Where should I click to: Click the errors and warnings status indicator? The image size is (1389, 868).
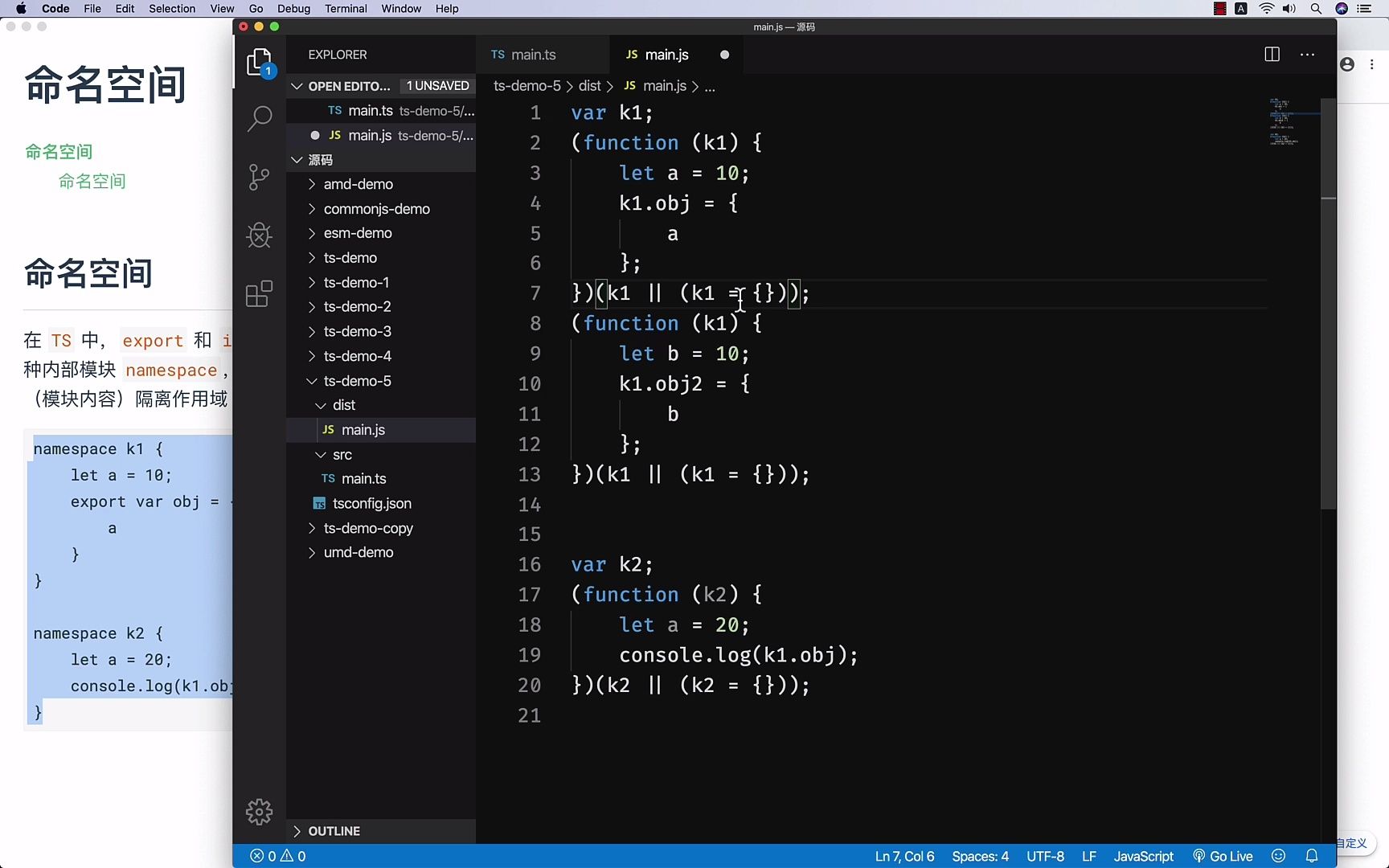tap(277, 856)
